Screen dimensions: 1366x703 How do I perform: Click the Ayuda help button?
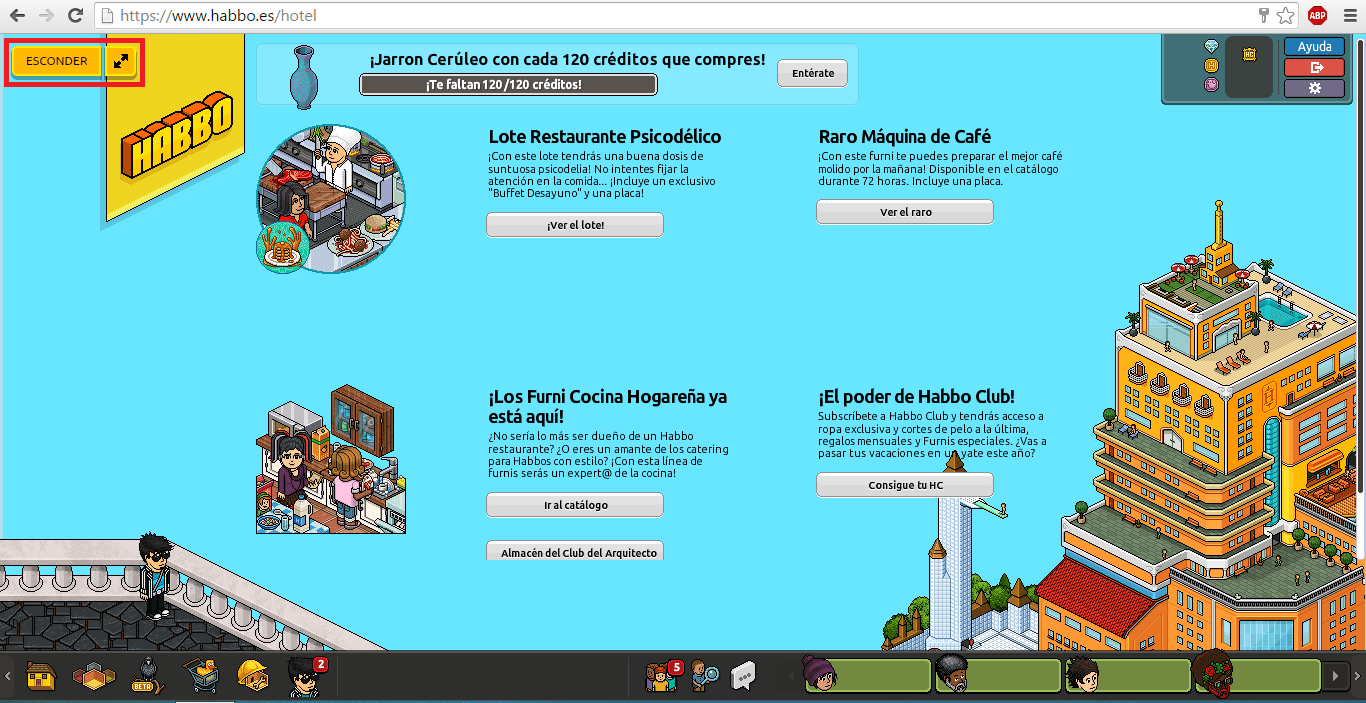[x=1314, y=47]
